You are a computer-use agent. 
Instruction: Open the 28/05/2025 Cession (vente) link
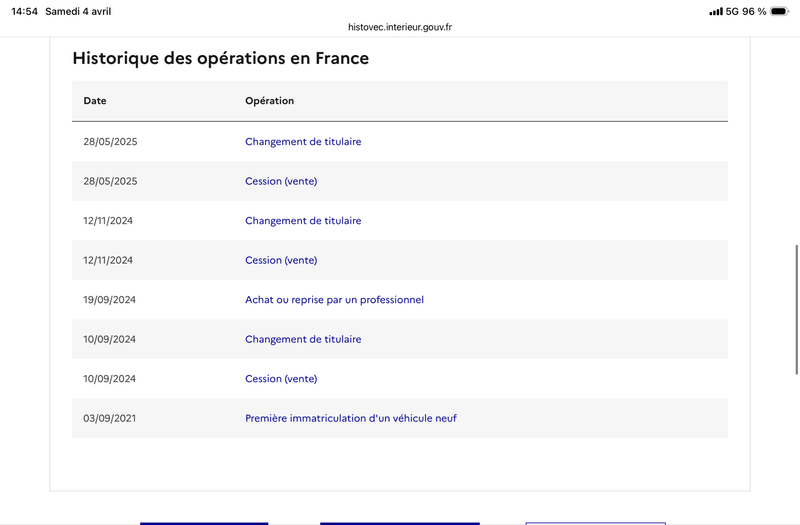pyautogui.click(x=281, y=181)
